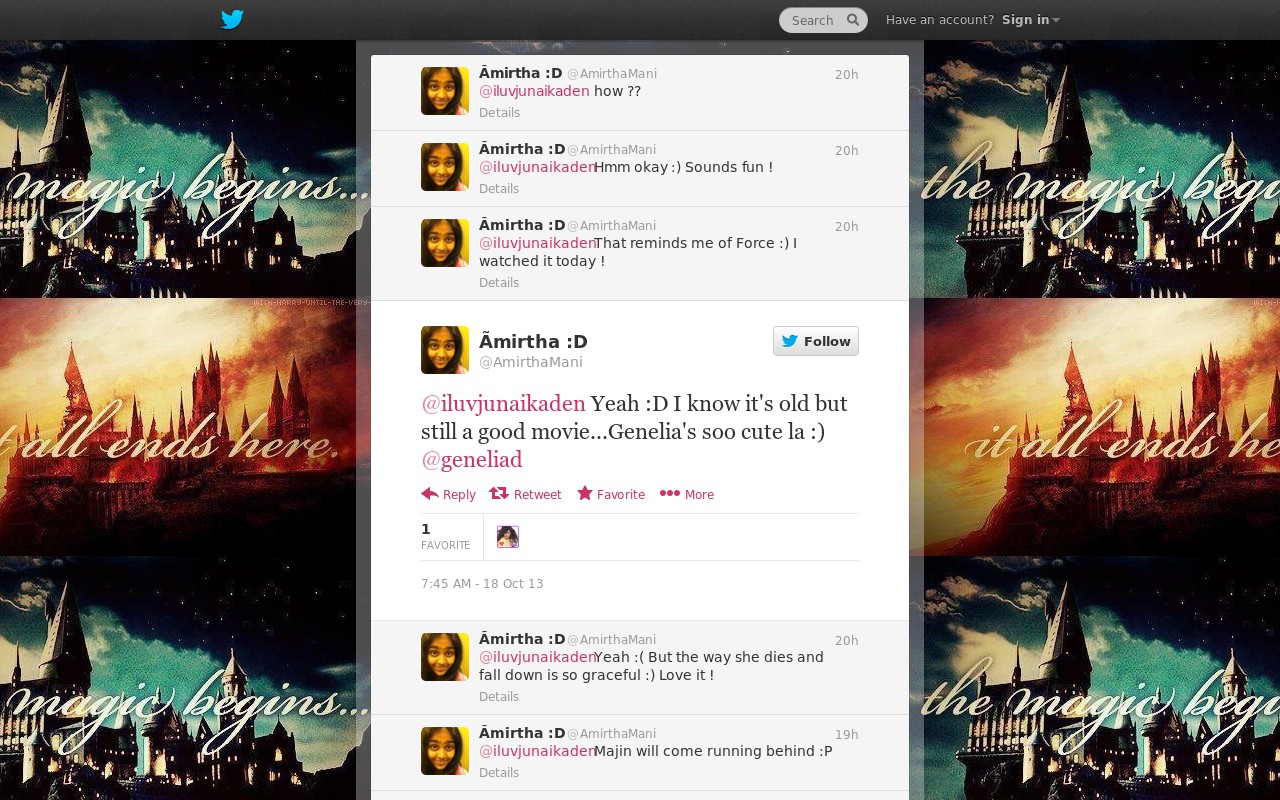Focus the Search input field
1280x800 pixels.
pos(823,20)
